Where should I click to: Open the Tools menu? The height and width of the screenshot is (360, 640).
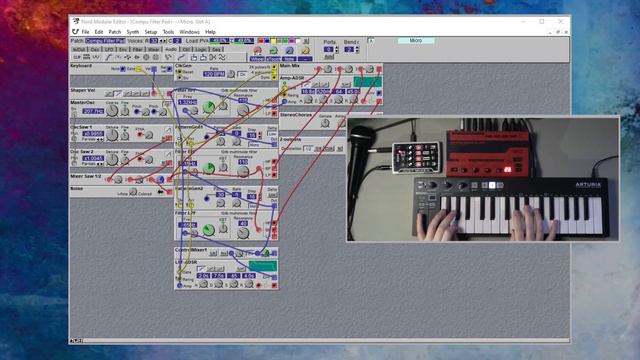click(x=168, y=32)
